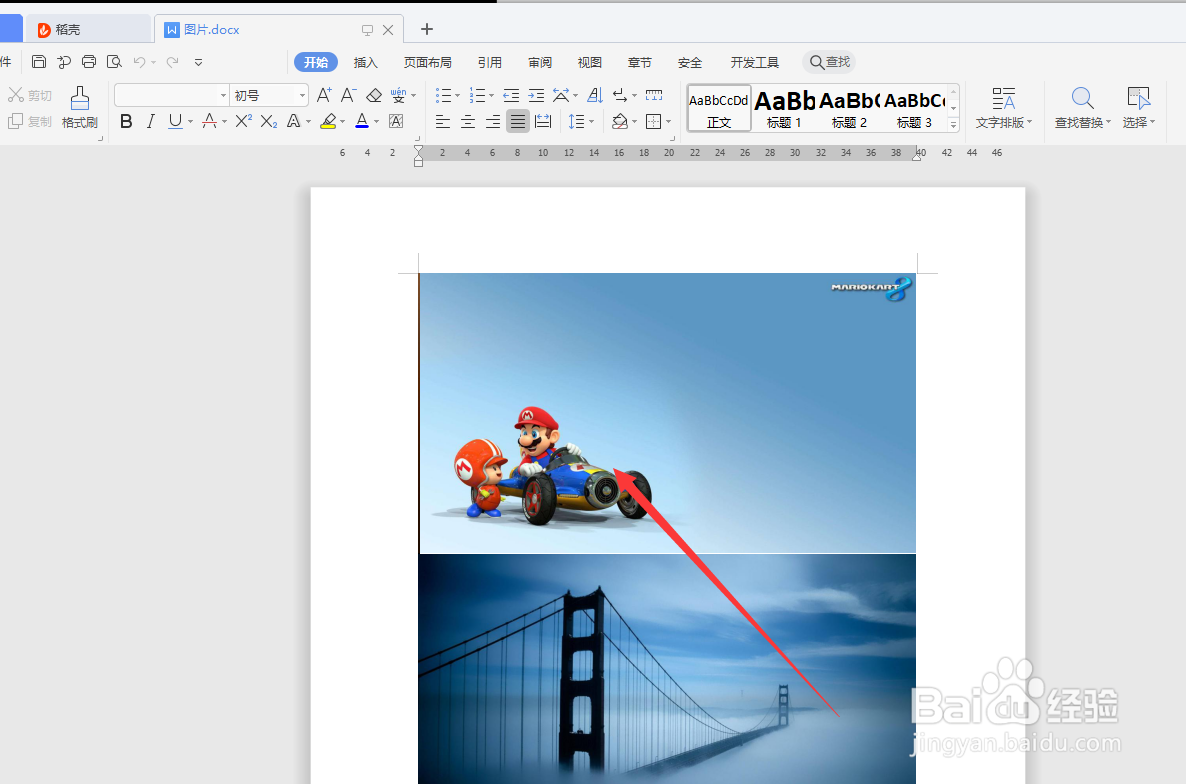Screen dimensions: 1186x784
Task: Toggle strikethrough text formatting
Action: [x=210, y=121]
